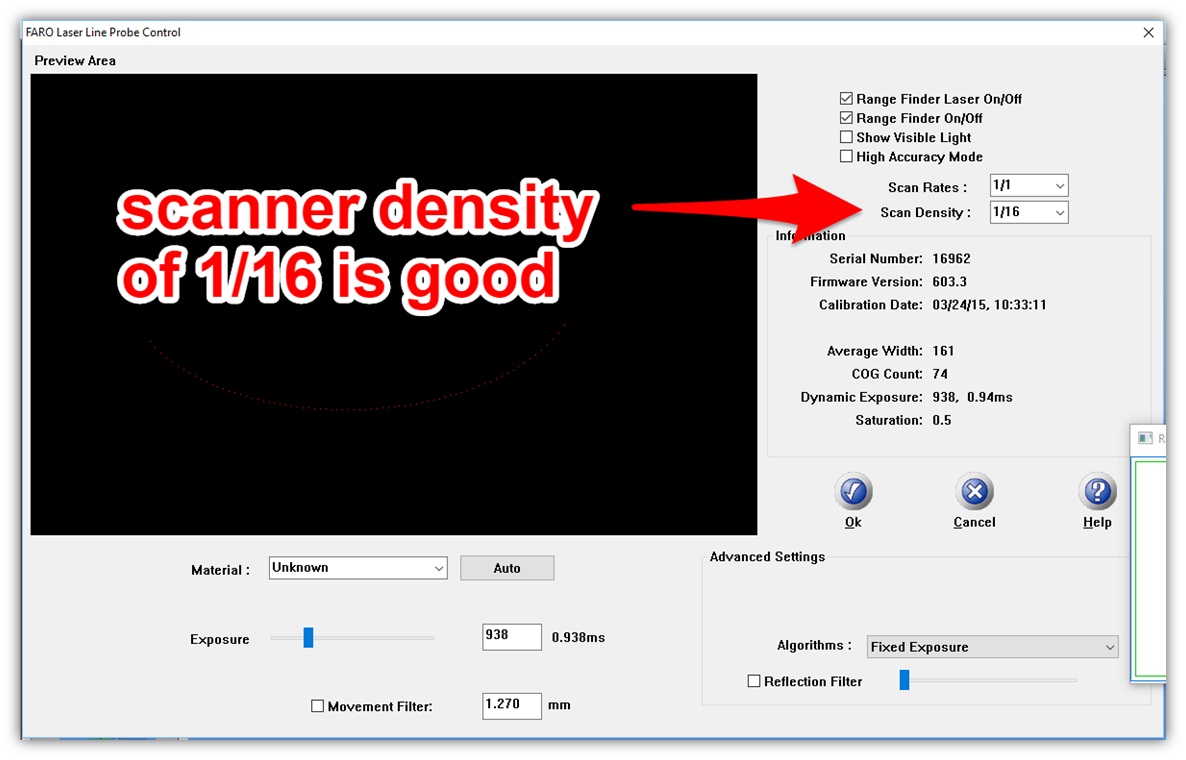The height and width of the screenshot is (760, 1186).
Task: Open the Scan Rates dropdown
Action: (1028, 186)
